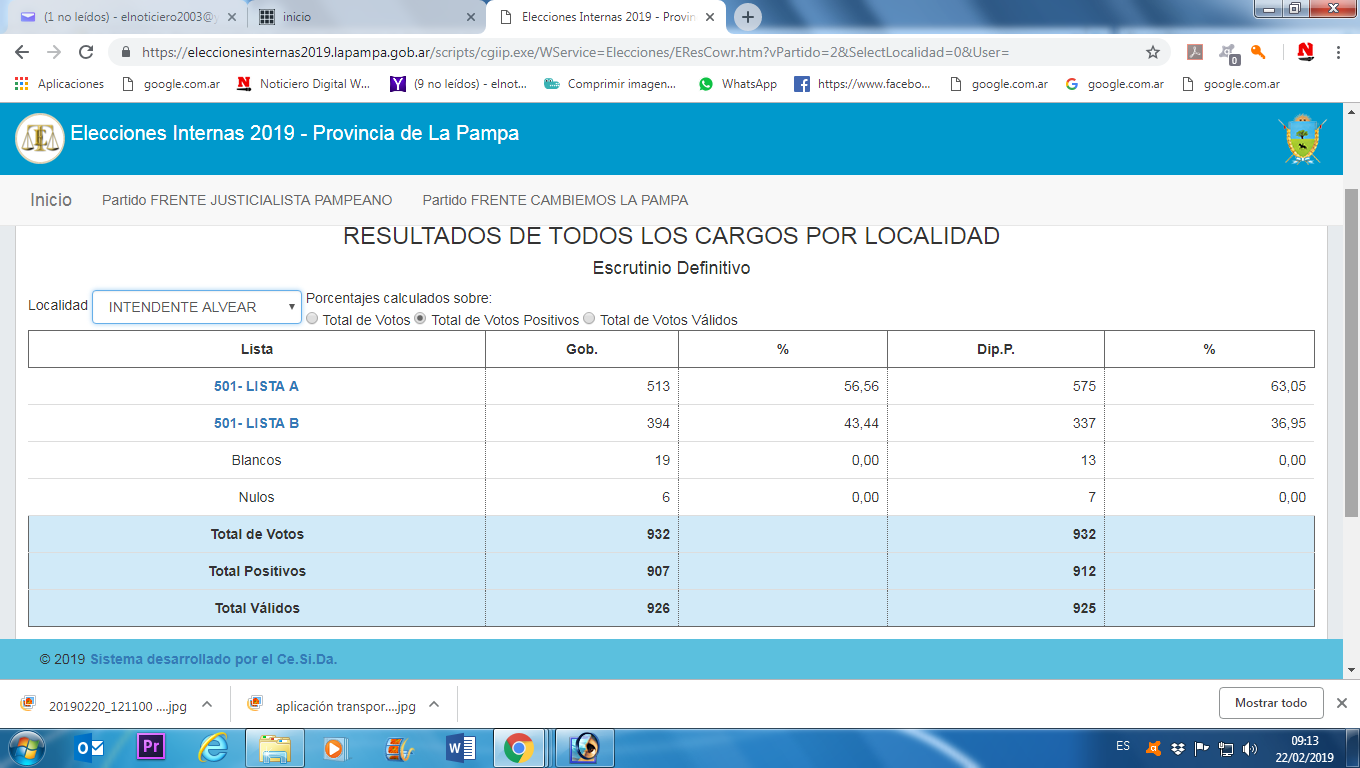Click the Dropbox tray icon
This screenshot has height=768, width=1360.
(1178, 748)
